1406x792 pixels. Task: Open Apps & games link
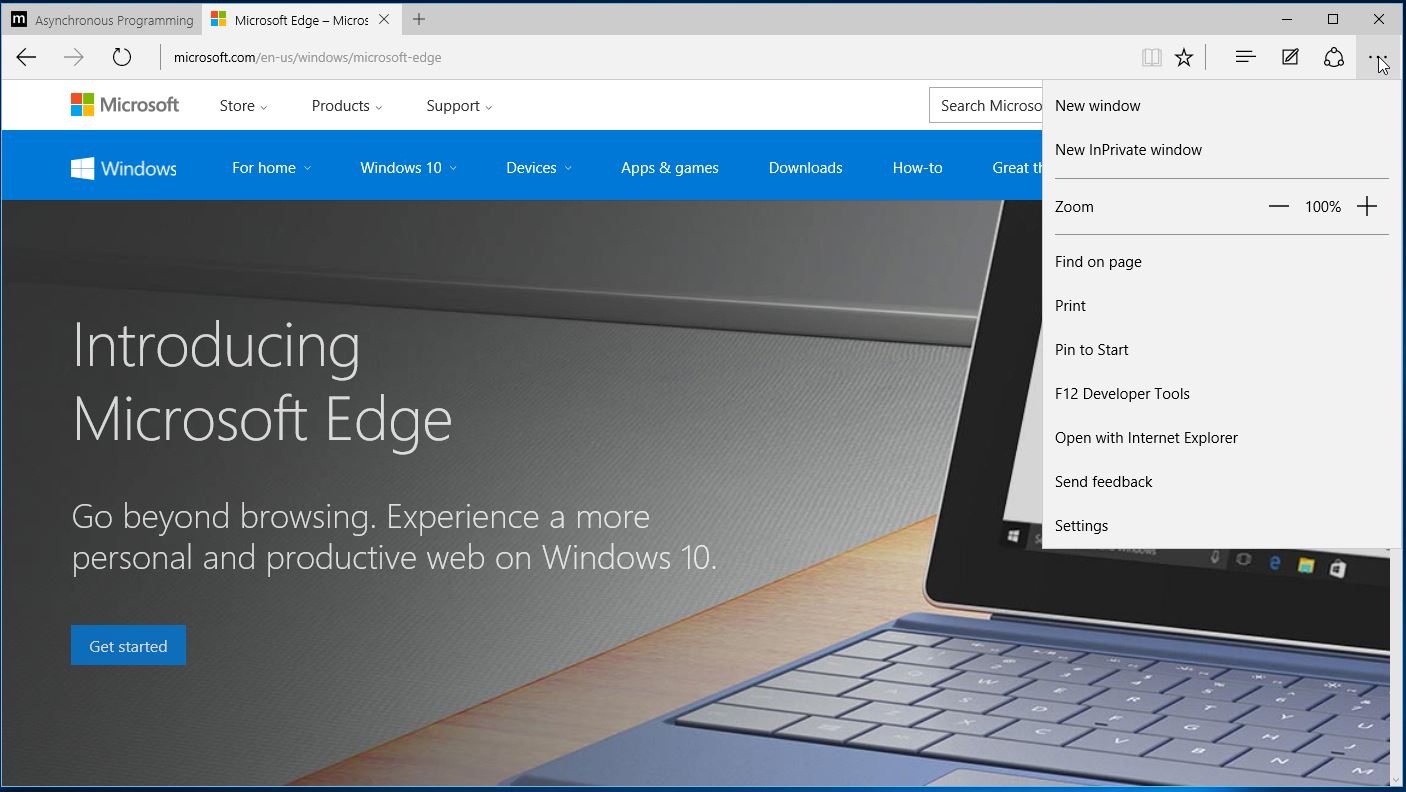(x=670, y=168)
